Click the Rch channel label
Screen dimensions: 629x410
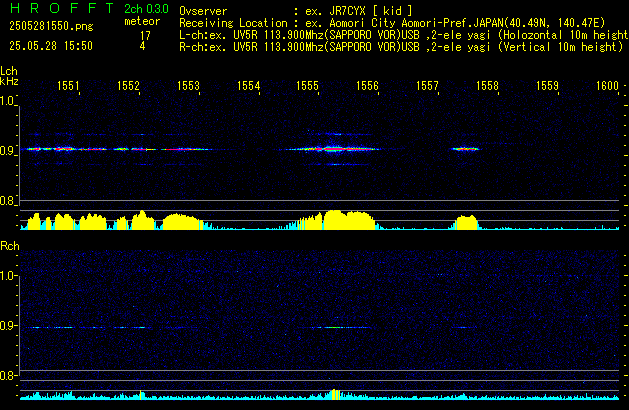point(10,246)
